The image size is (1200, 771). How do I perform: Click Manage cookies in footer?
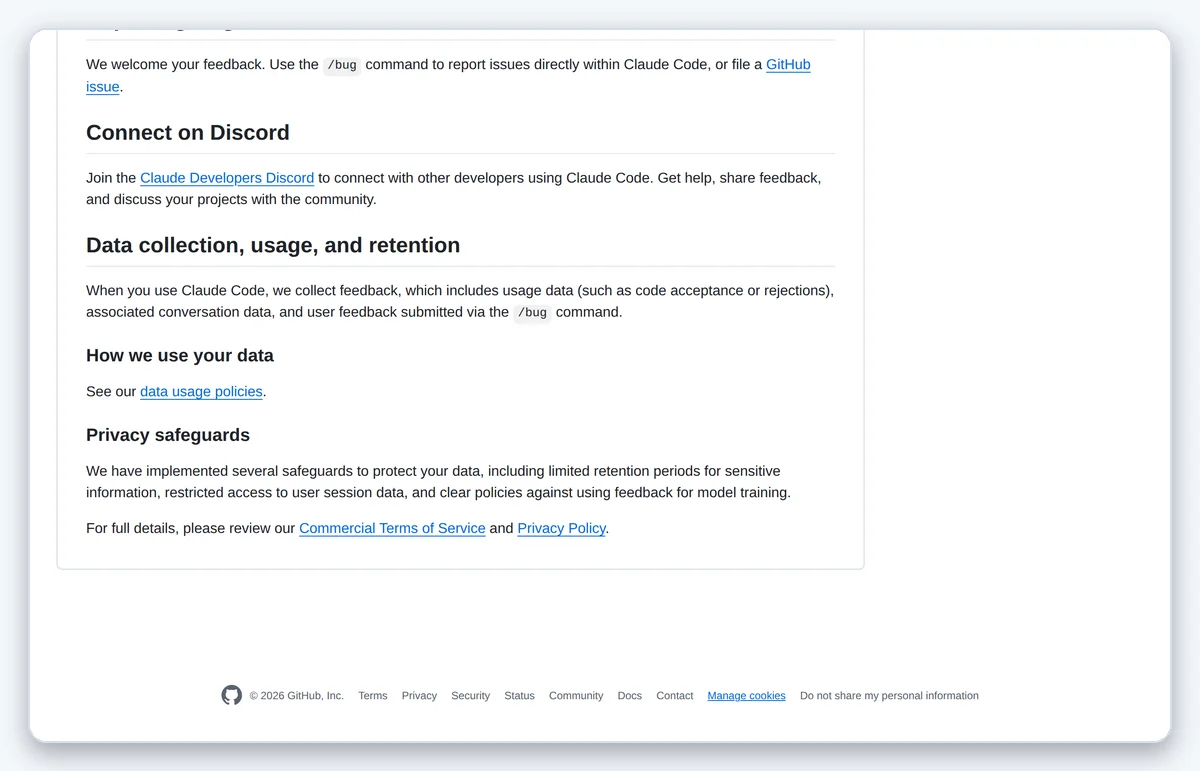(x=747, y=696)
